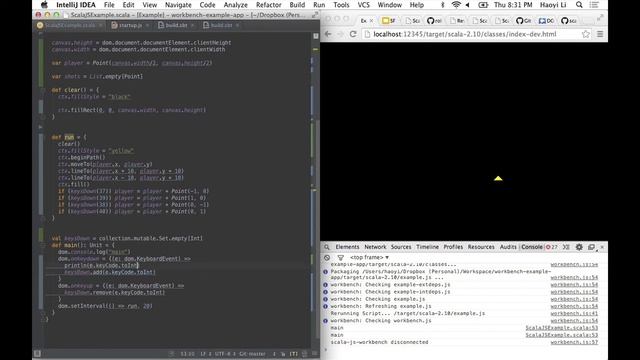Reload the localhost page
Image resolution: width=640 pixels, height=360 pixels.
pos(353,34)
